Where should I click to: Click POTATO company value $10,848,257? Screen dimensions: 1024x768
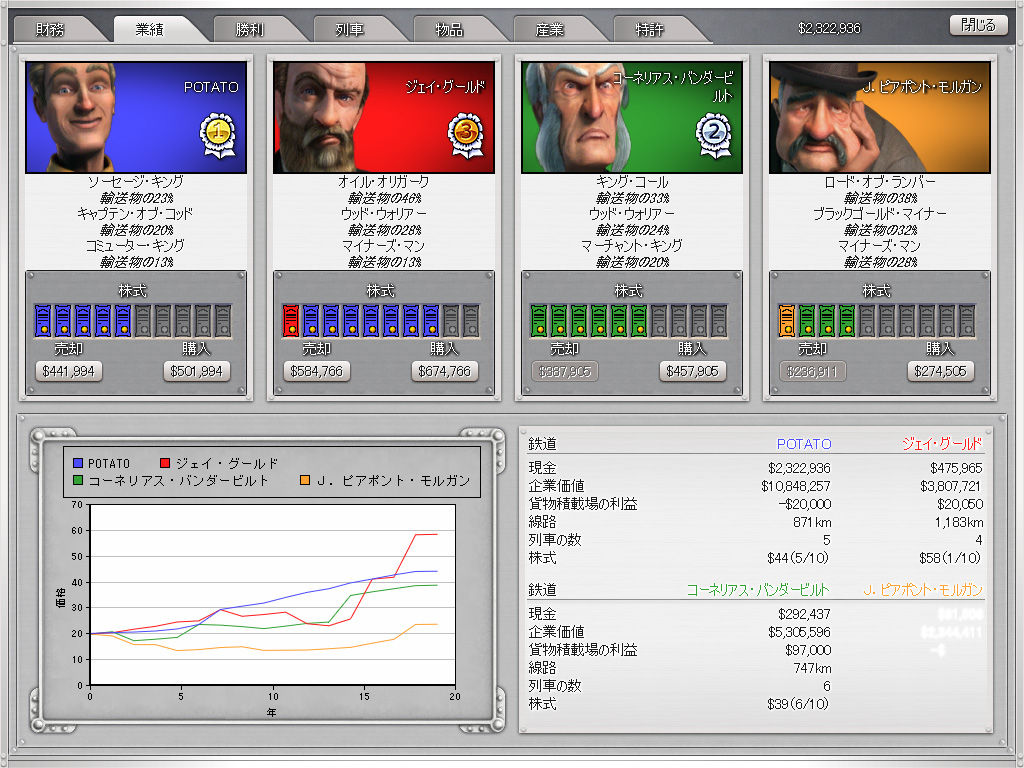tap(796, 487)
